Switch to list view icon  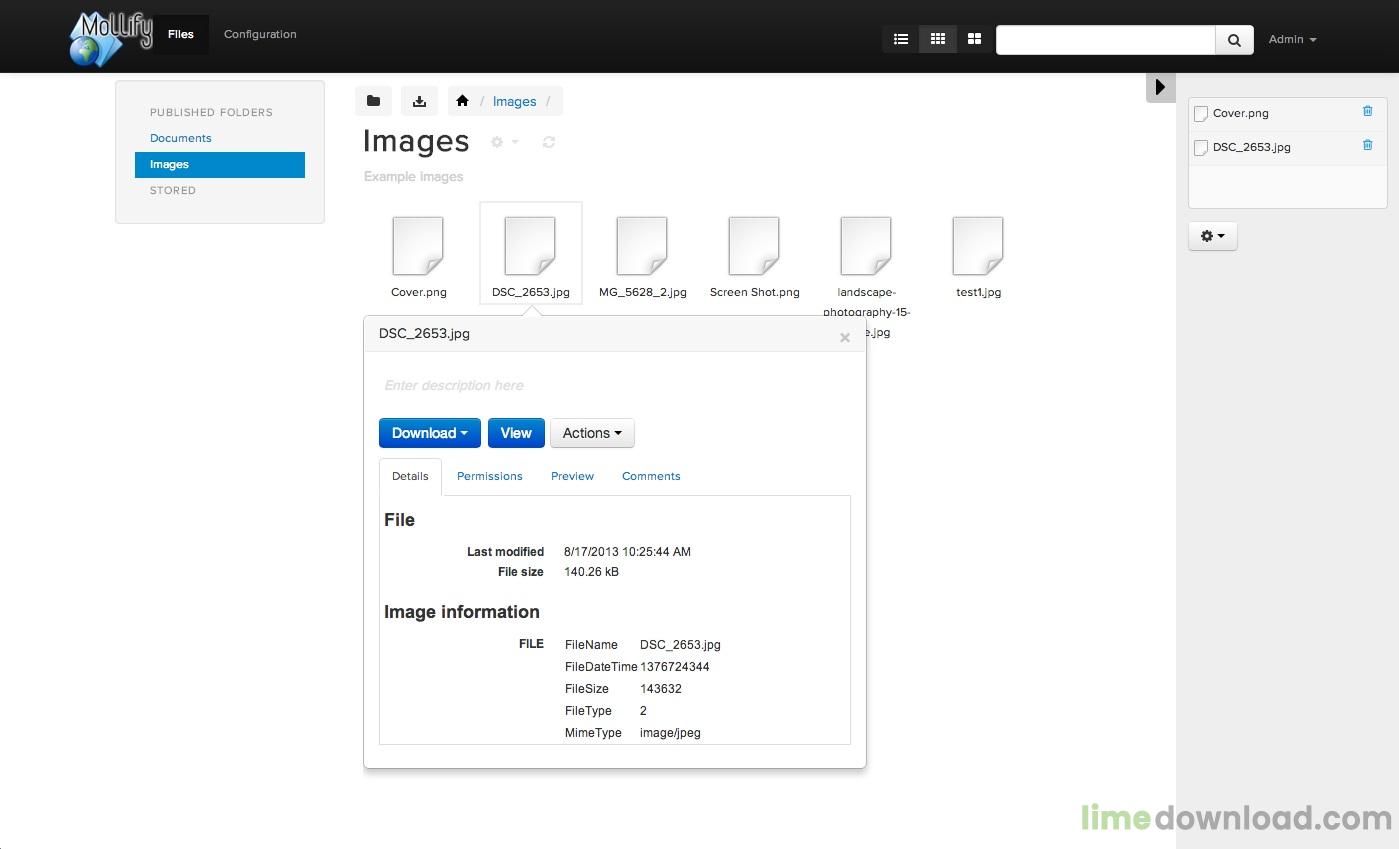901,39
